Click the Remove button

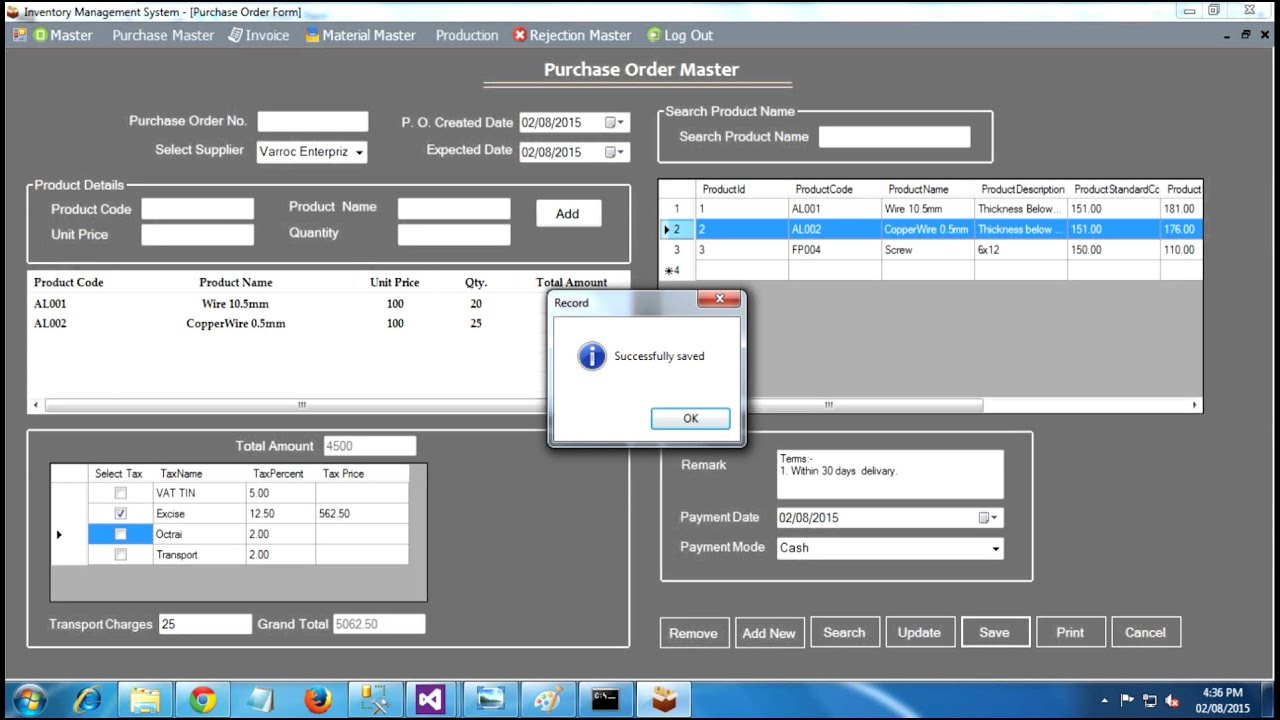click(x=693, y=633)
